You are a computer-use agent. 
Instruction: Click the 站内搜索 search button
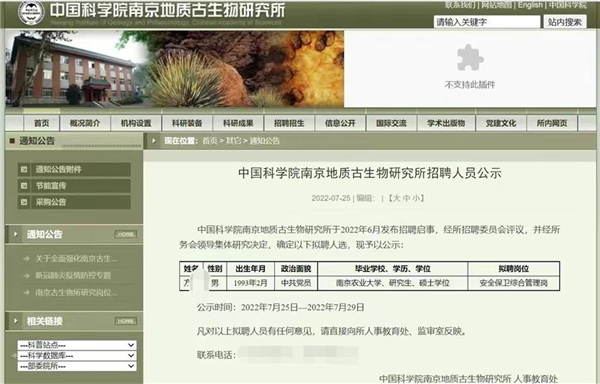(x=565, y=22)
